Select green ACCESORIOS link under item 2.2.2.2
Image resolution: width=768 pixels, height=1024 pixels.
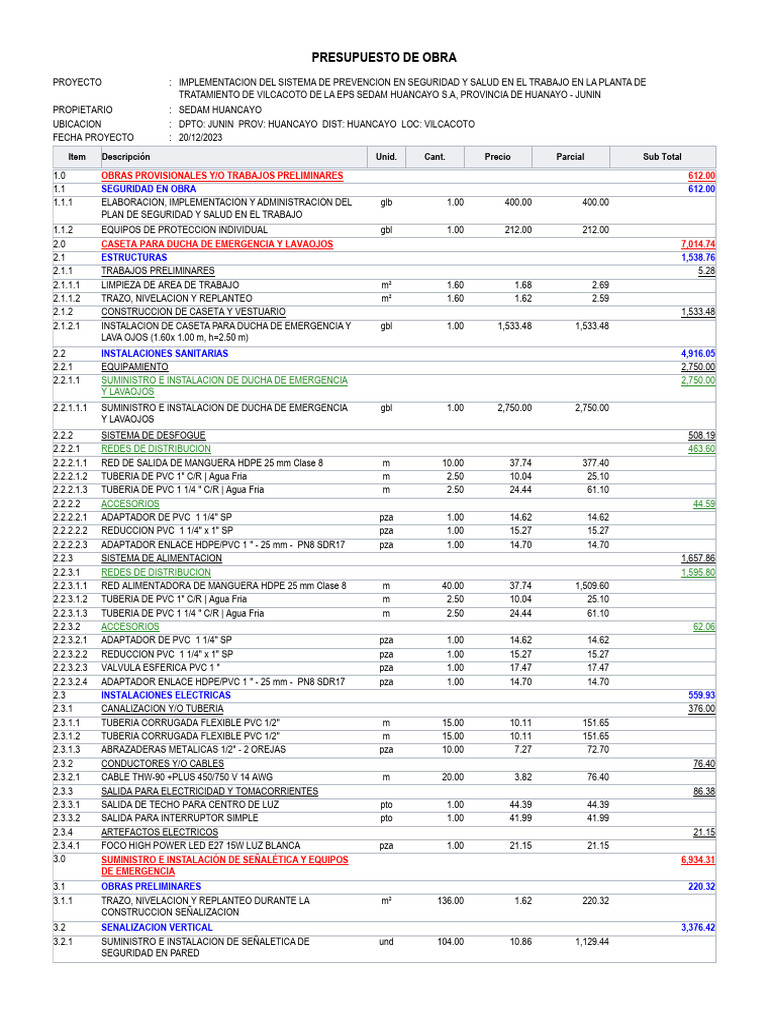coord(130,504)
